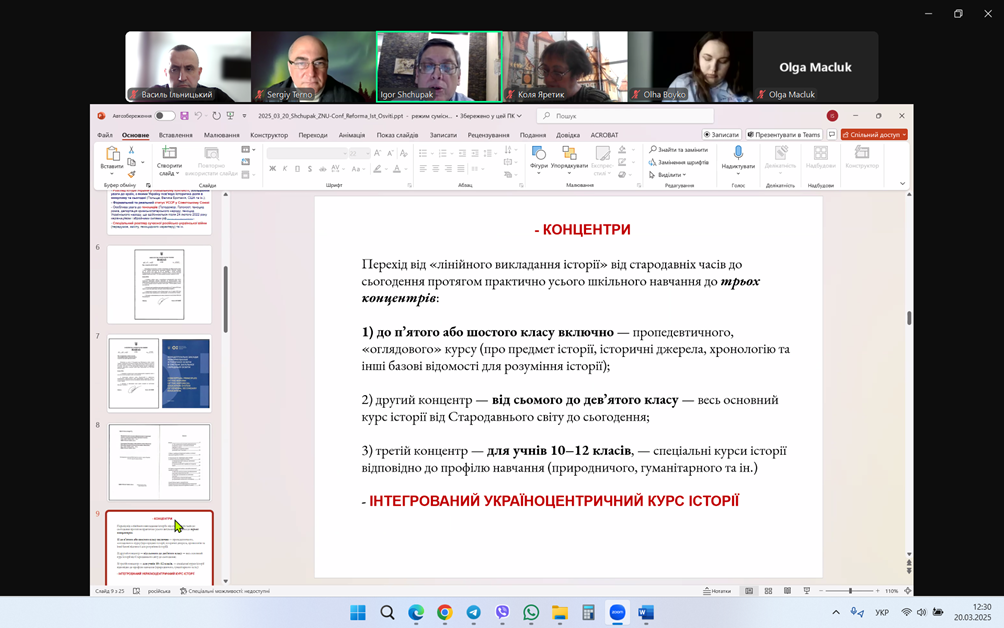The width and height of the screenshot is (1004, 628).
Task: Click the Create slide (Створити слайд) icon
Action: point(169,154)
